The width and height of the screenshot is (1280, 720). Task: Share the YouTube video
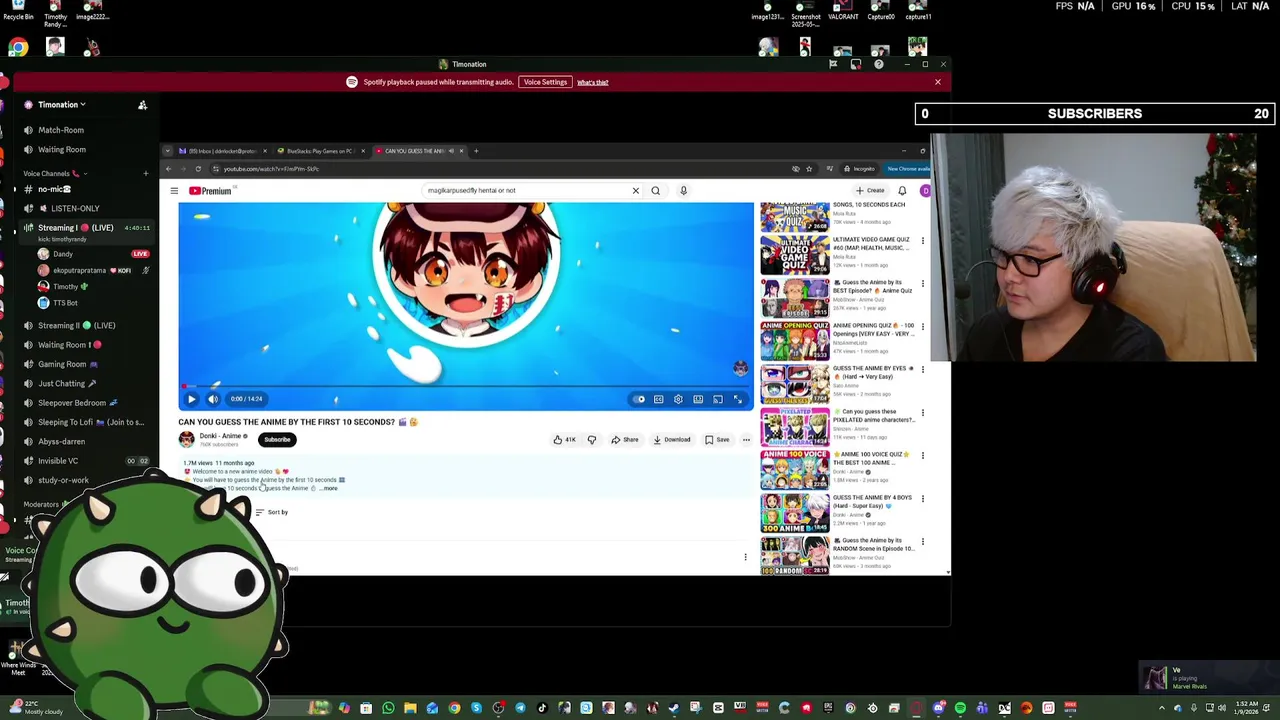[625, 439]
